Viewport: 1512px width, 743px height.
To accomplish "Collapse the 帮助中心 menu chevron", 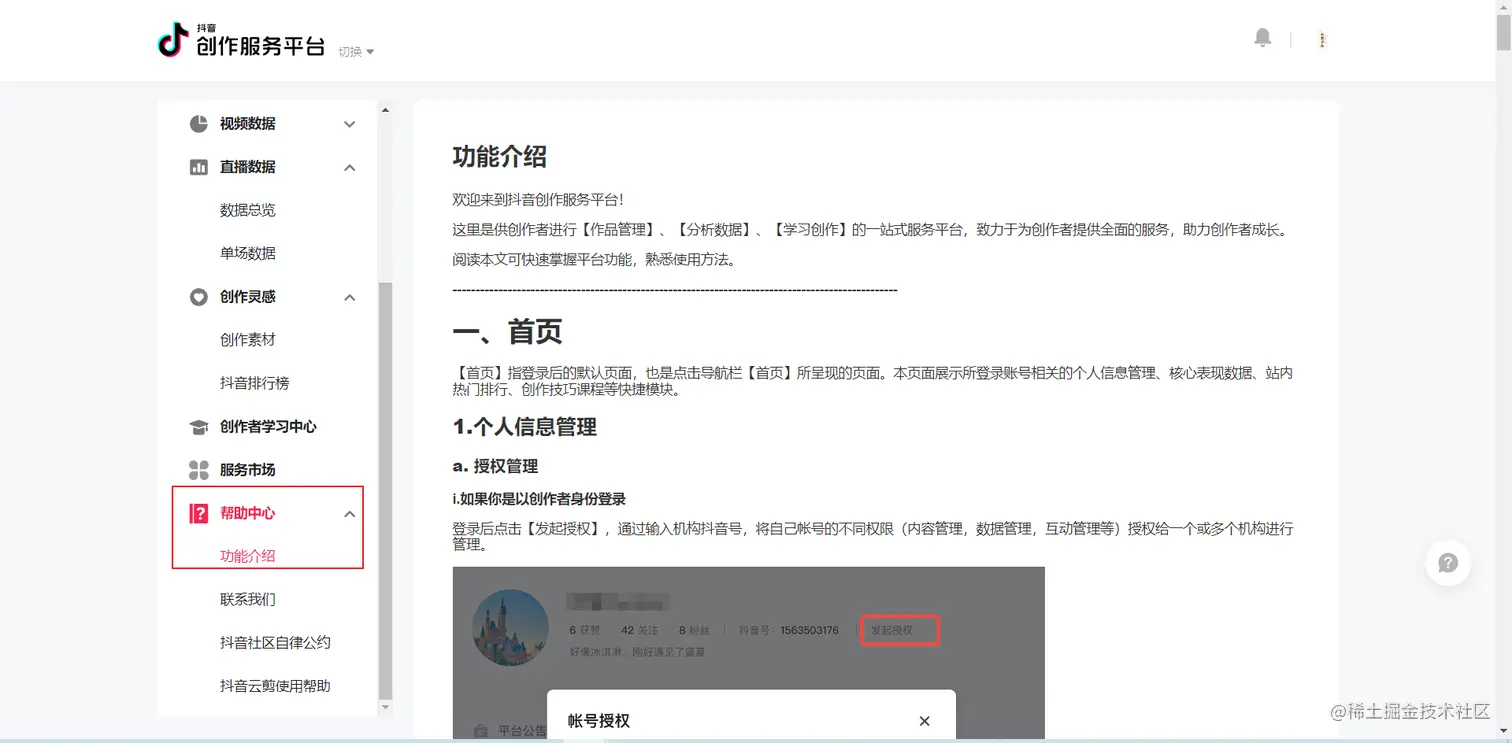I will pos(349,513).
